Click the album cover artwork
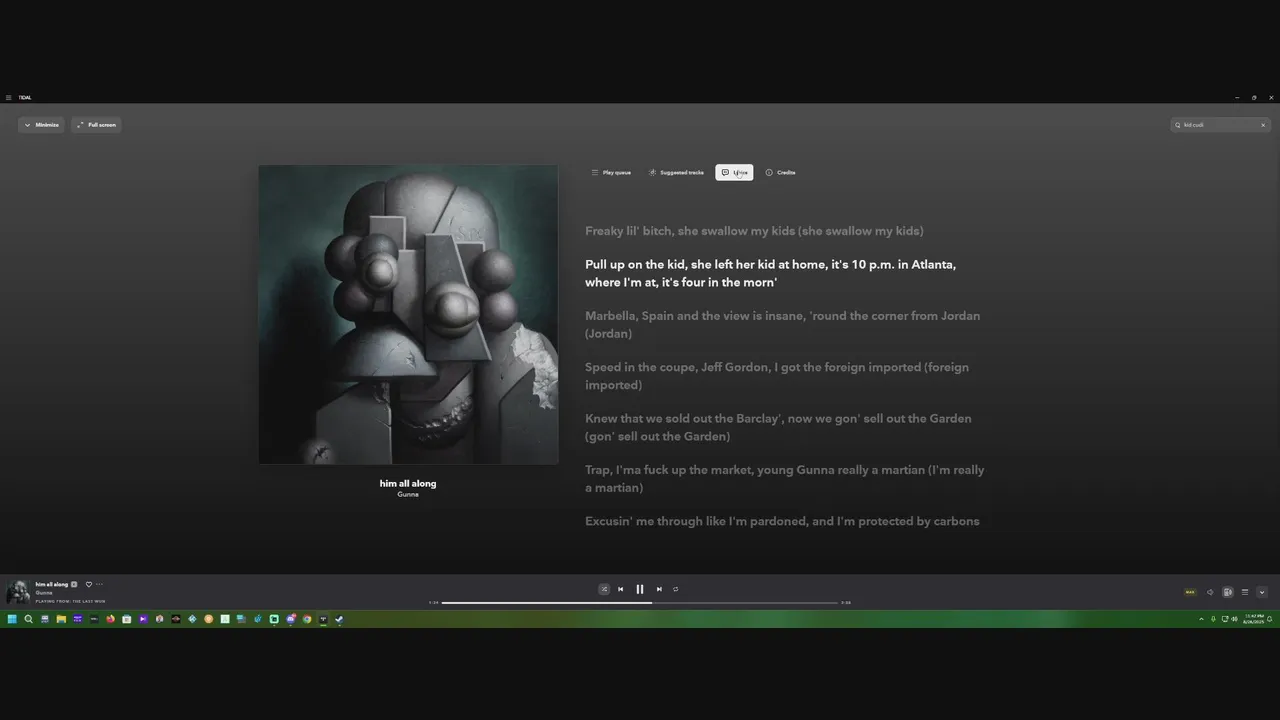Viewport: 1280px width, 720px height. pos(408,315)
